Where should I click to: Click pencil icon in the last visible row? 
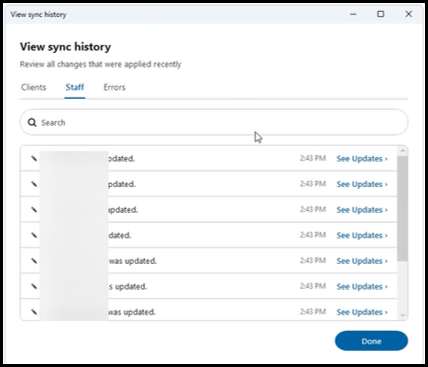[x=34, y=312]
